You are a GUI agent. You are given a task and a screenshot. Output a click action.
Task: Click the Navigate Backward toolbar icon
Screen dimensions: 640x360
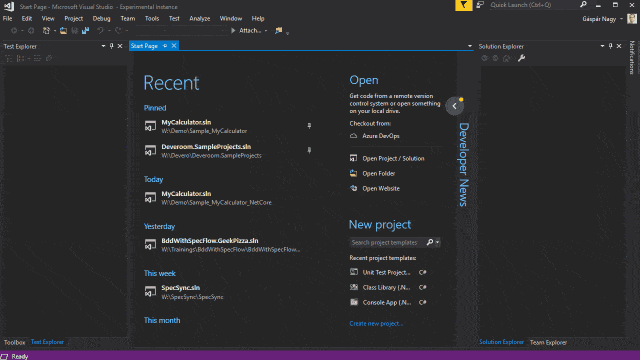[x=14, y=31]
